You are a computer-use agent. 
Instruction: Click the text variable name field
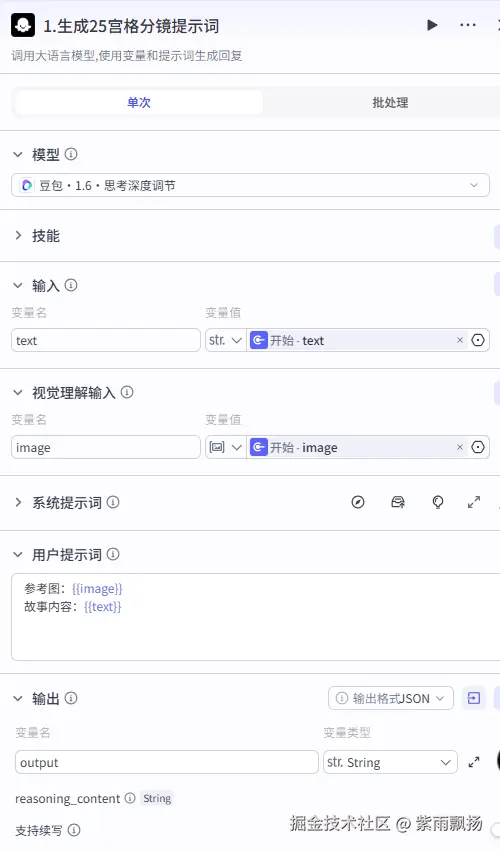click(x=106, y=340)
